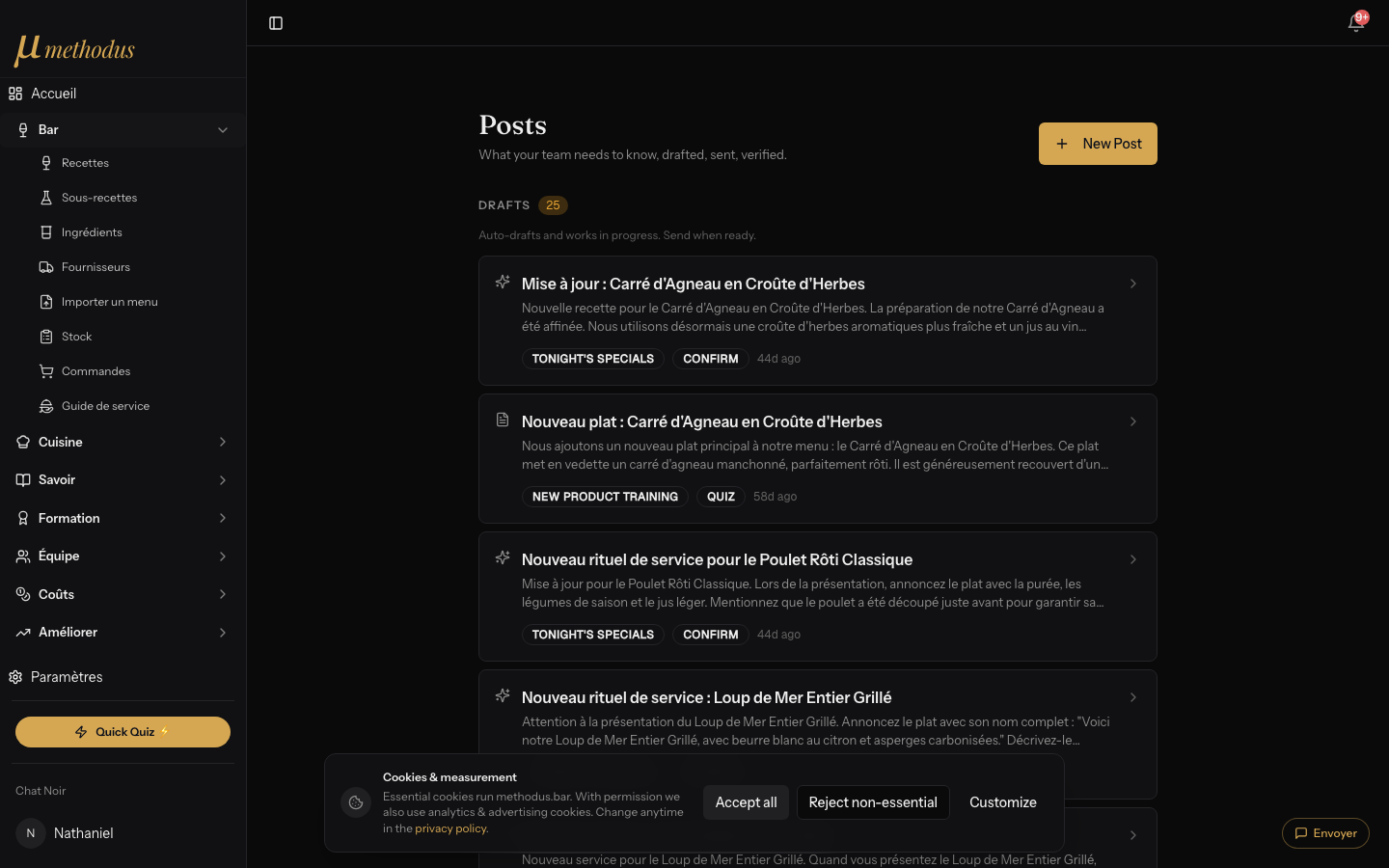Image resolution: width=1389 pixels, height=868 pixels.
Task: Start the Quick Quiz
Action: [123, 732]
